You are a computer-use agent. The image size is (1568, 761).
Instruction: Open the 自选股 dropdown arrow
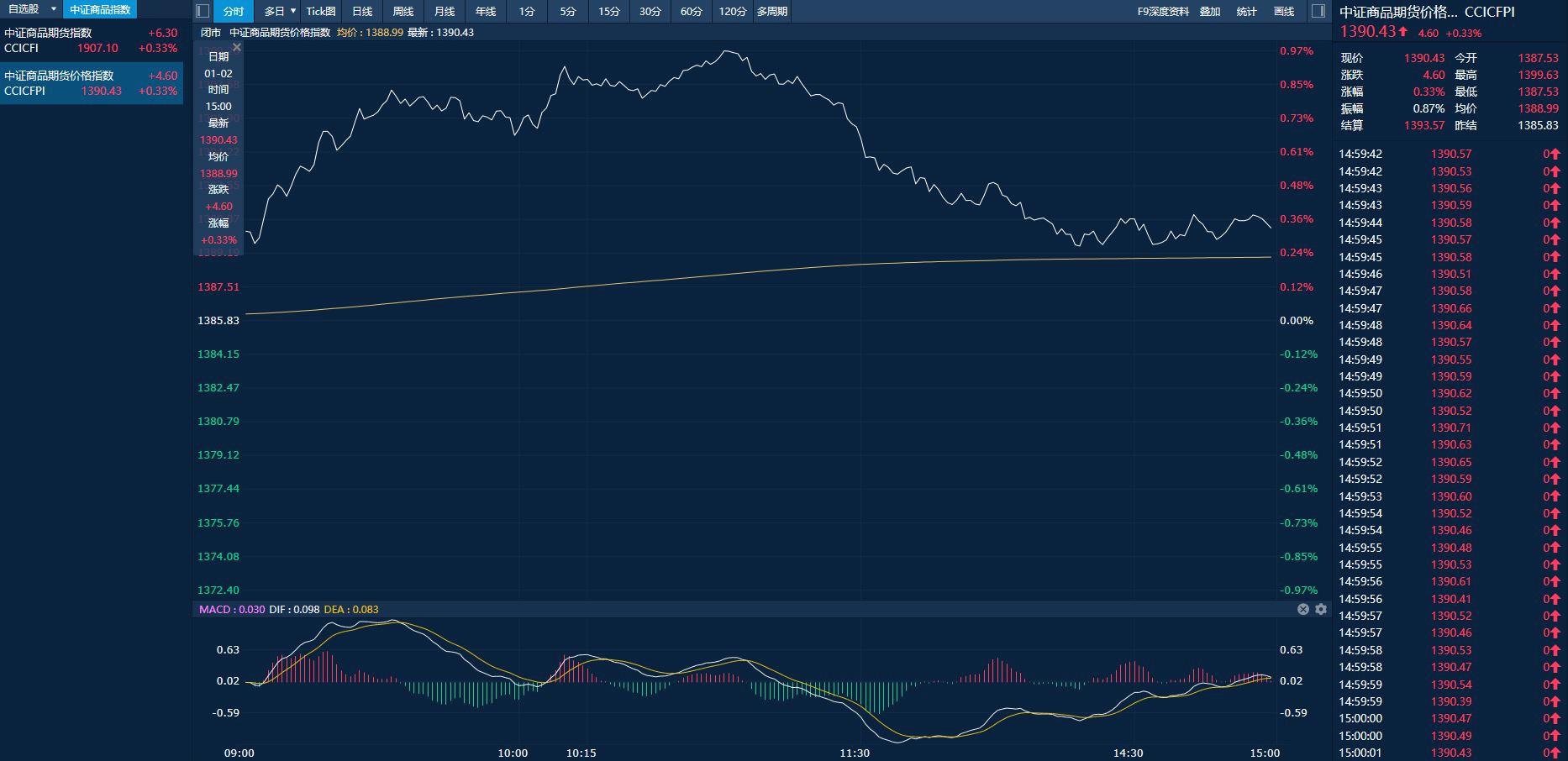coord(54,9)
